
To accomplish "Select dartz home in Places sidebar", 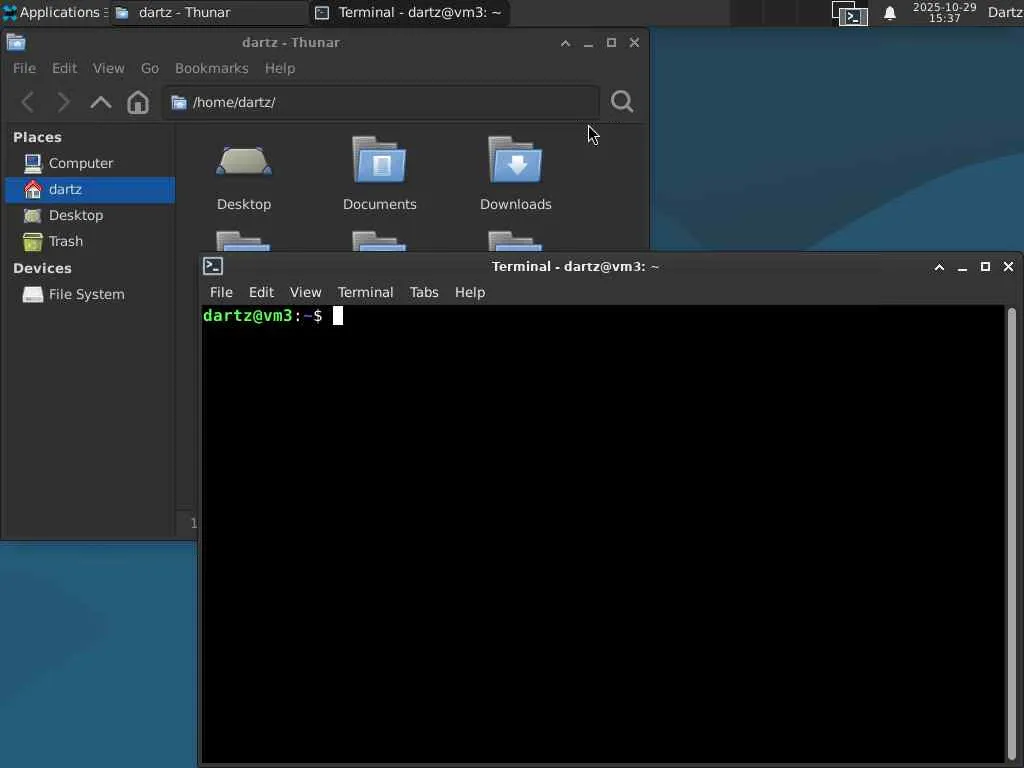I will 90,189.
